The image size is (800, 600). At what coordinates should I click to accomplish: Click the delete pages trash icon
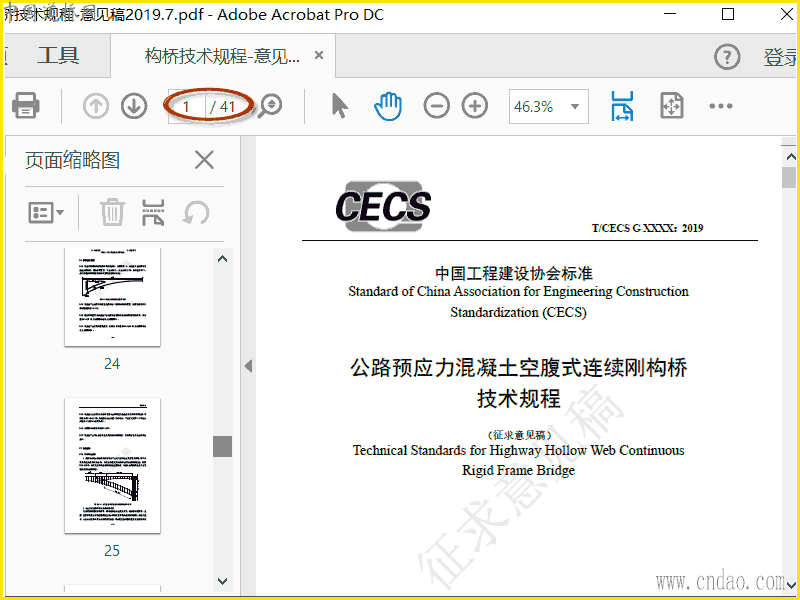[x=112, y=212]
